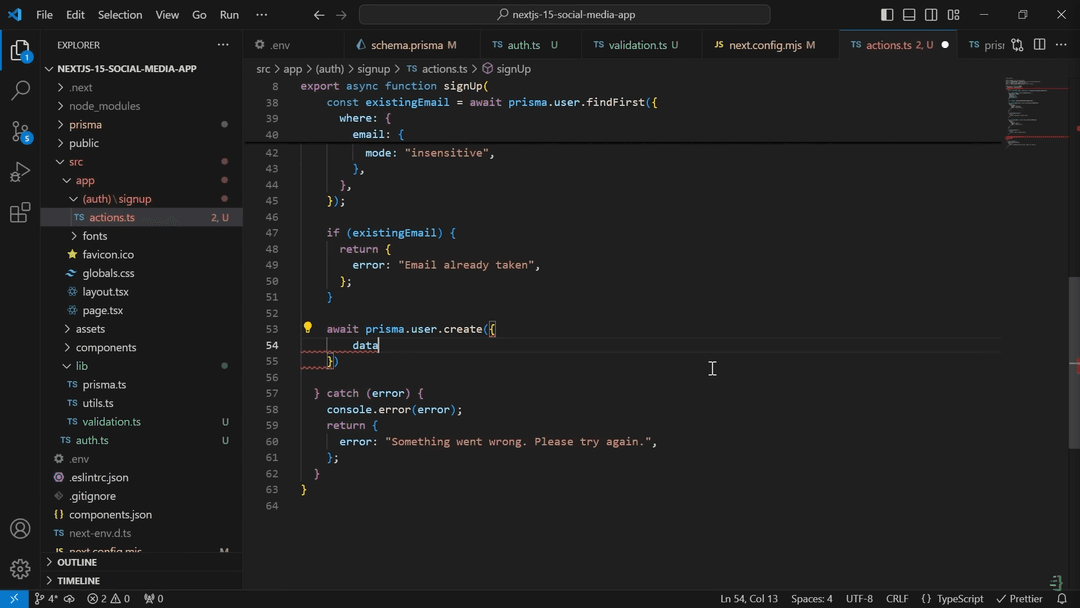This screenshot has width=1080, height=608.
Task: Open validation.ts in the file explorer
Action: [111, 422]
